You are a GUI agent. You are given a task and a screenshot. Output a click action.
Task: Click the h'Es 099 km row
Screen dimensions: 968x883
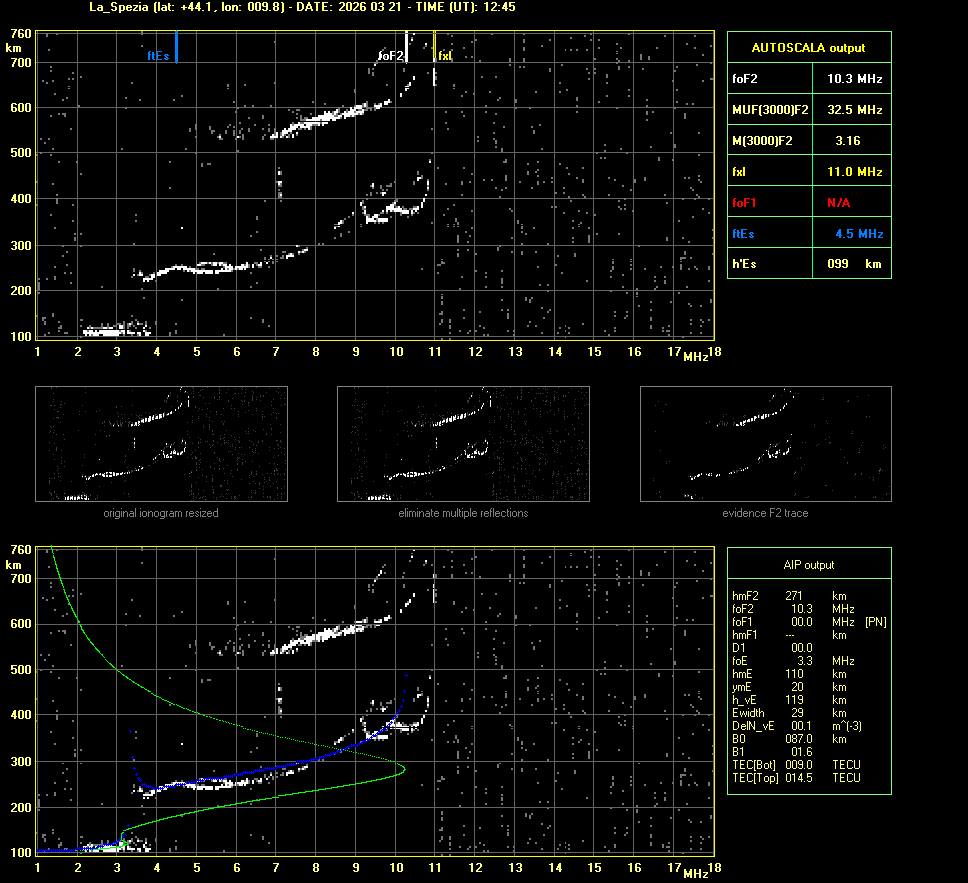(808, 264)
